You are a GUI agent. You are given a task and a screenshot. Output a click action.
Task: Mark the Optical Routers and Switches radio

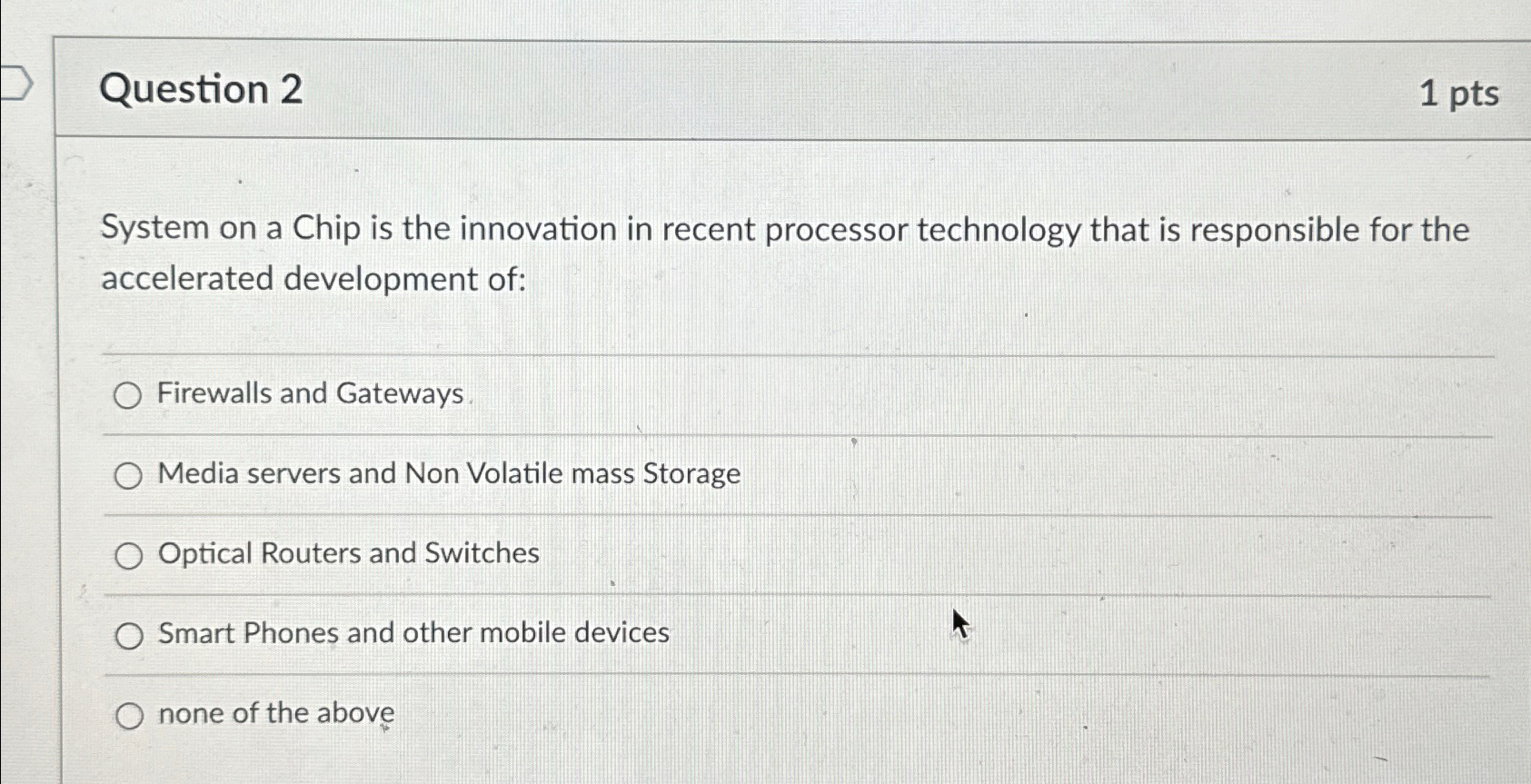129,555
